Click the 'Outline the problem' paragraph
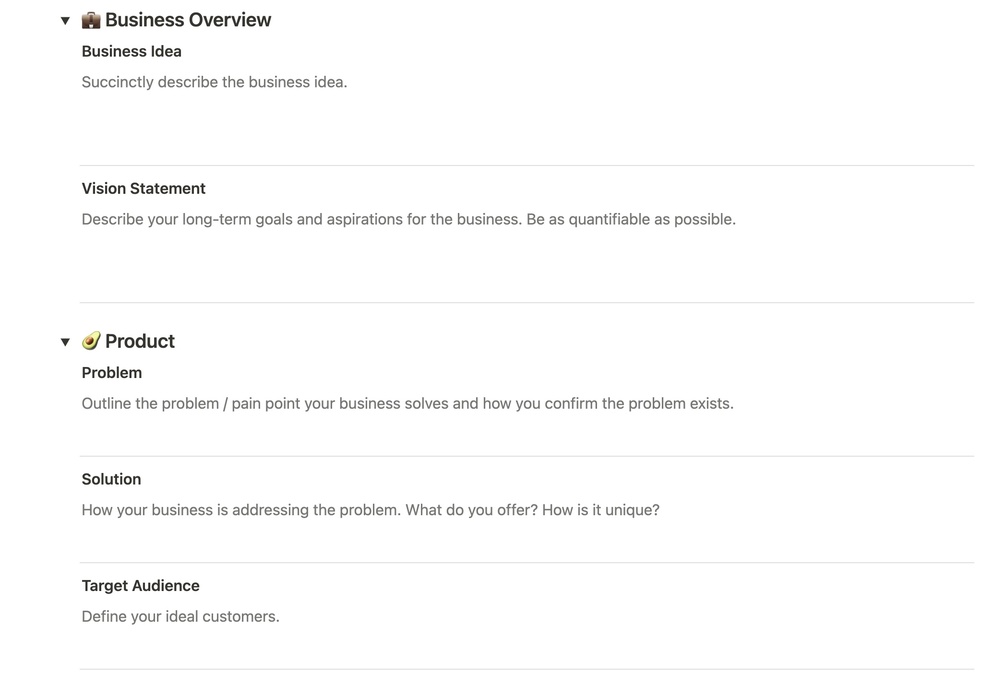 click(407, 404)
